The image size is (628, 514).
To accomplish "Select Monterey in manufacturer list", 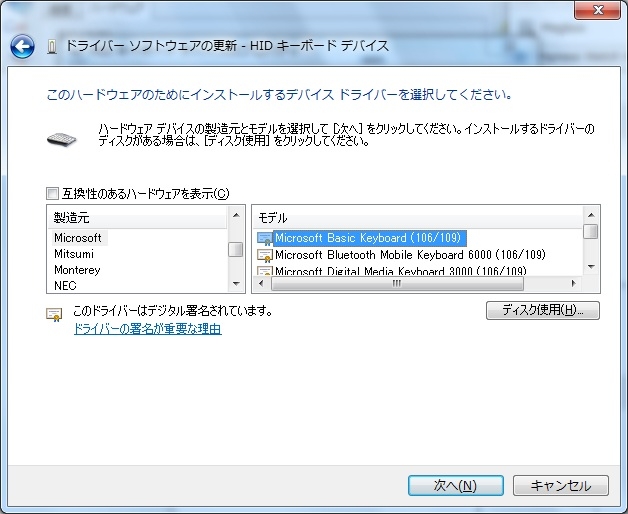I will click(x=77, y=270).
